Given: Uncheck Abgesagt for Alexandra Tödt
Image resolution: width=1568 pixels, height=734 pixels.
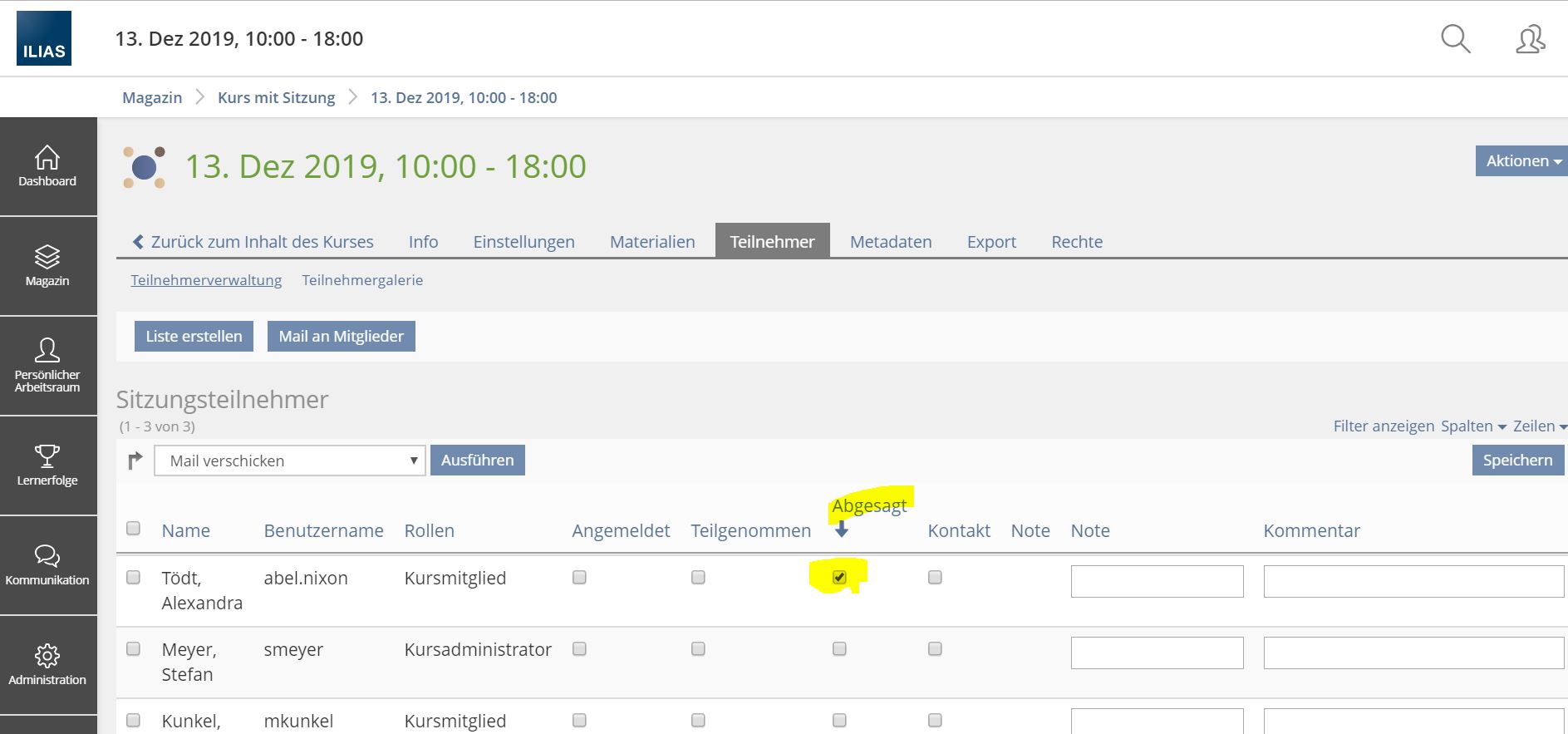Looking at the screenshot, I should 839,578.
